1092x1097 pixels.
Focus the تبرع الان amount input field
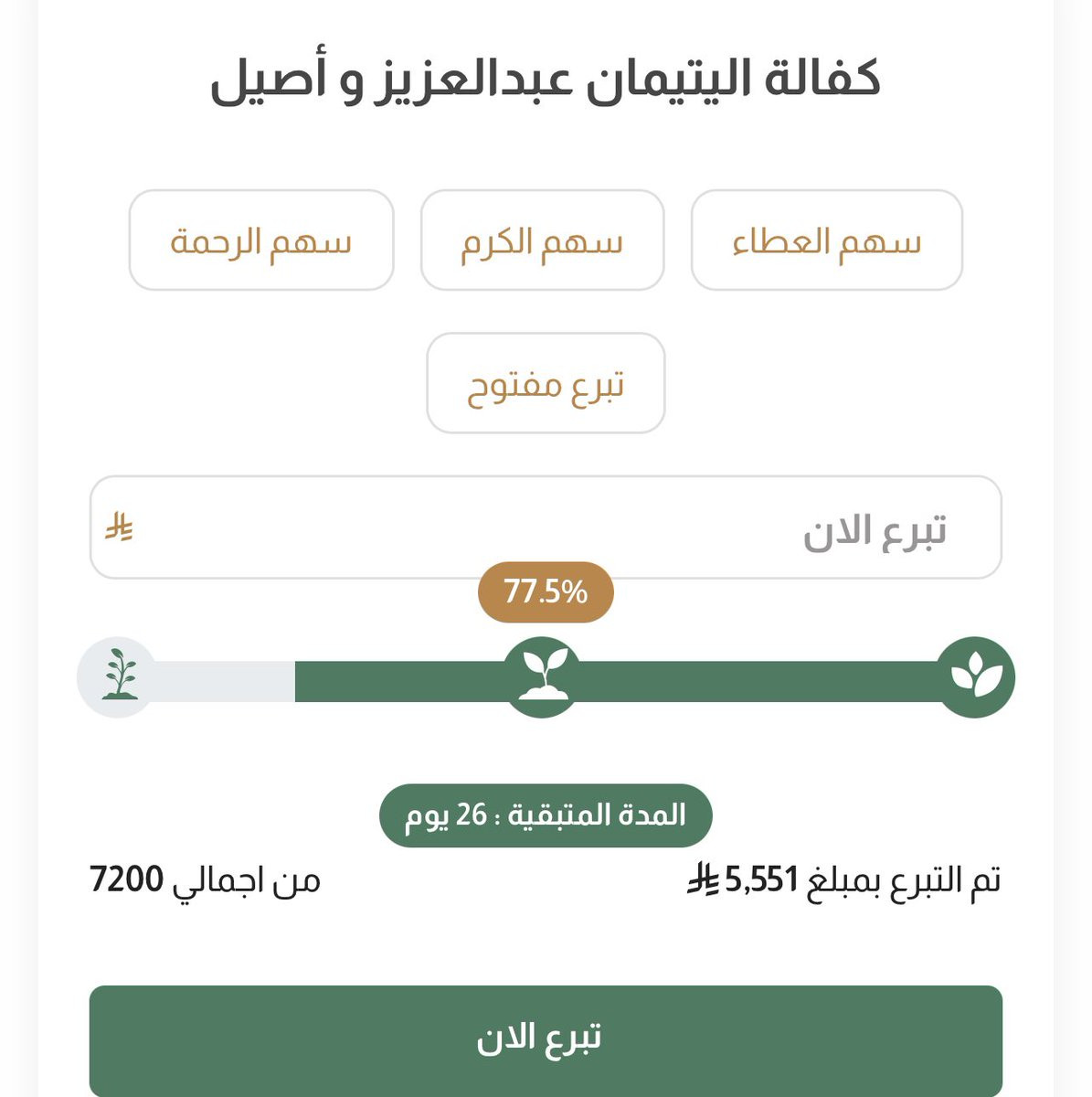pos(548,527)
